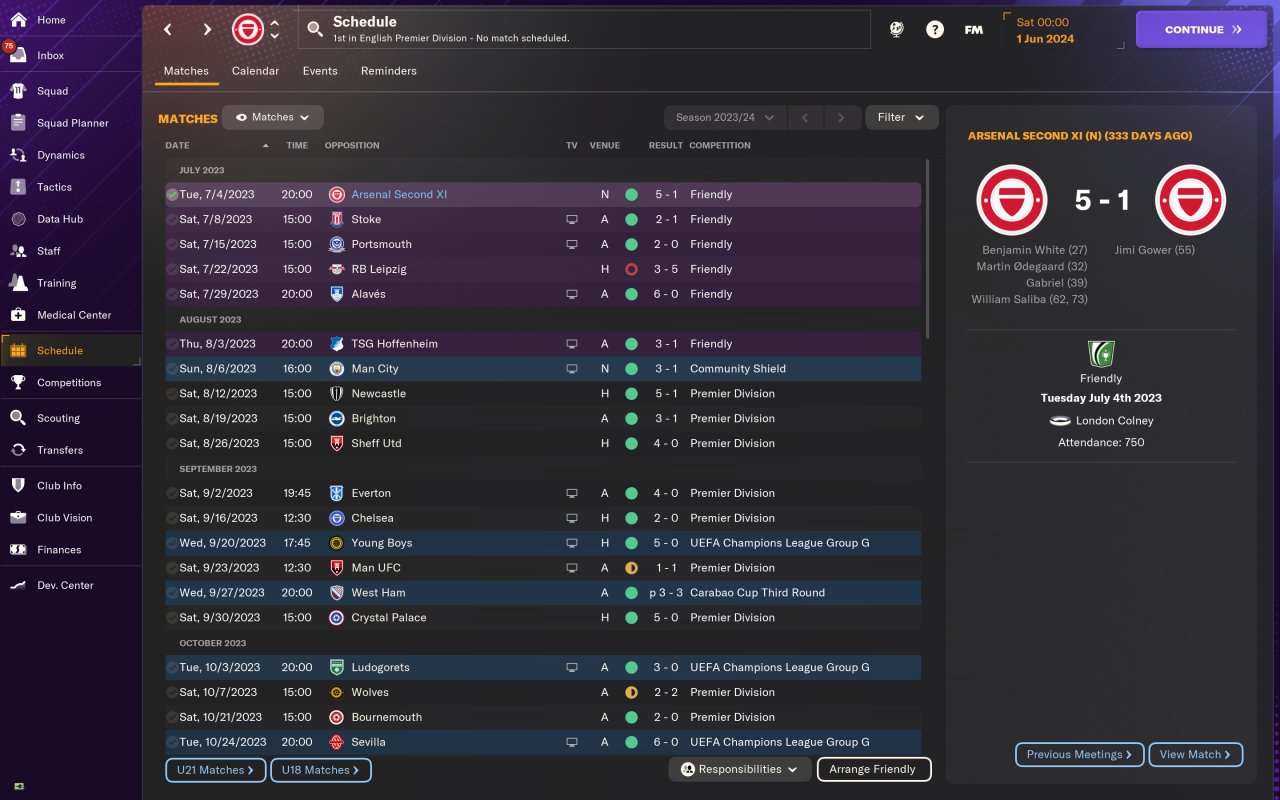This screenshot has width=1280, height=800.
Task: Go to the Squad screen
Action: 52,91
